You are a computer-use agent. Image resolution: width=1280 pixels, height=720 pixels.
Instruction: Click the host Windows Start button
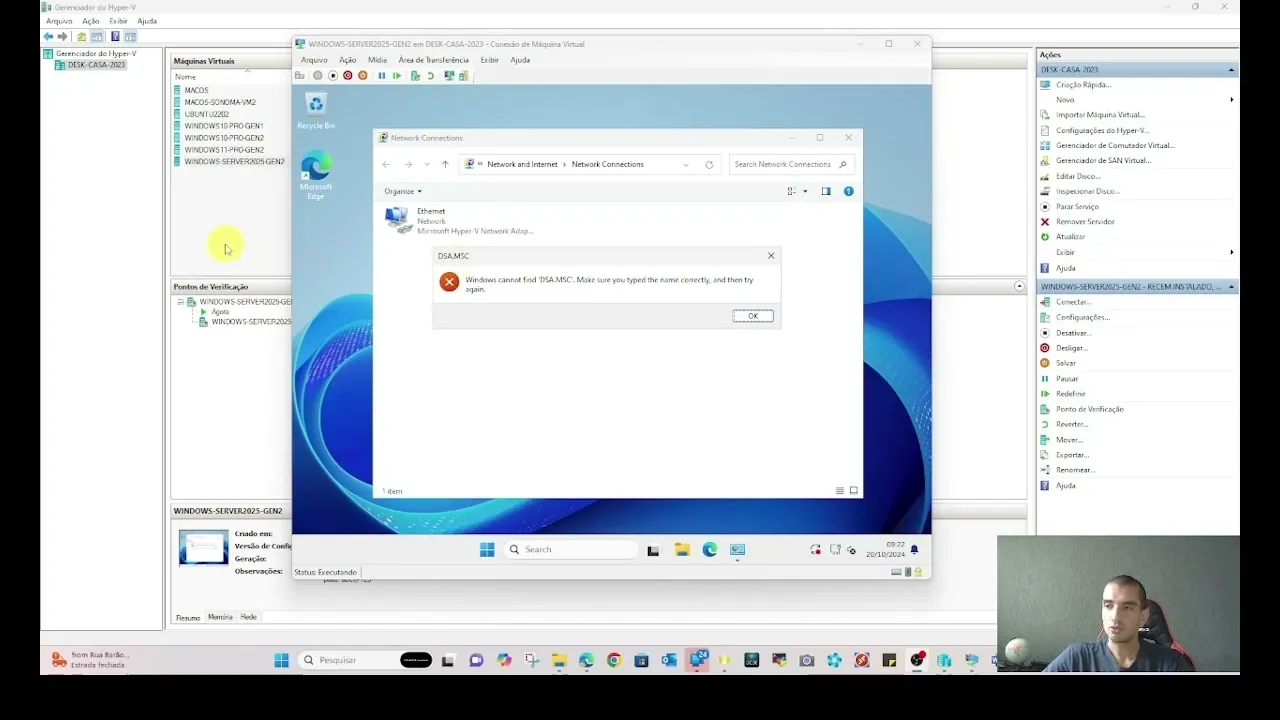click(281, 660)
